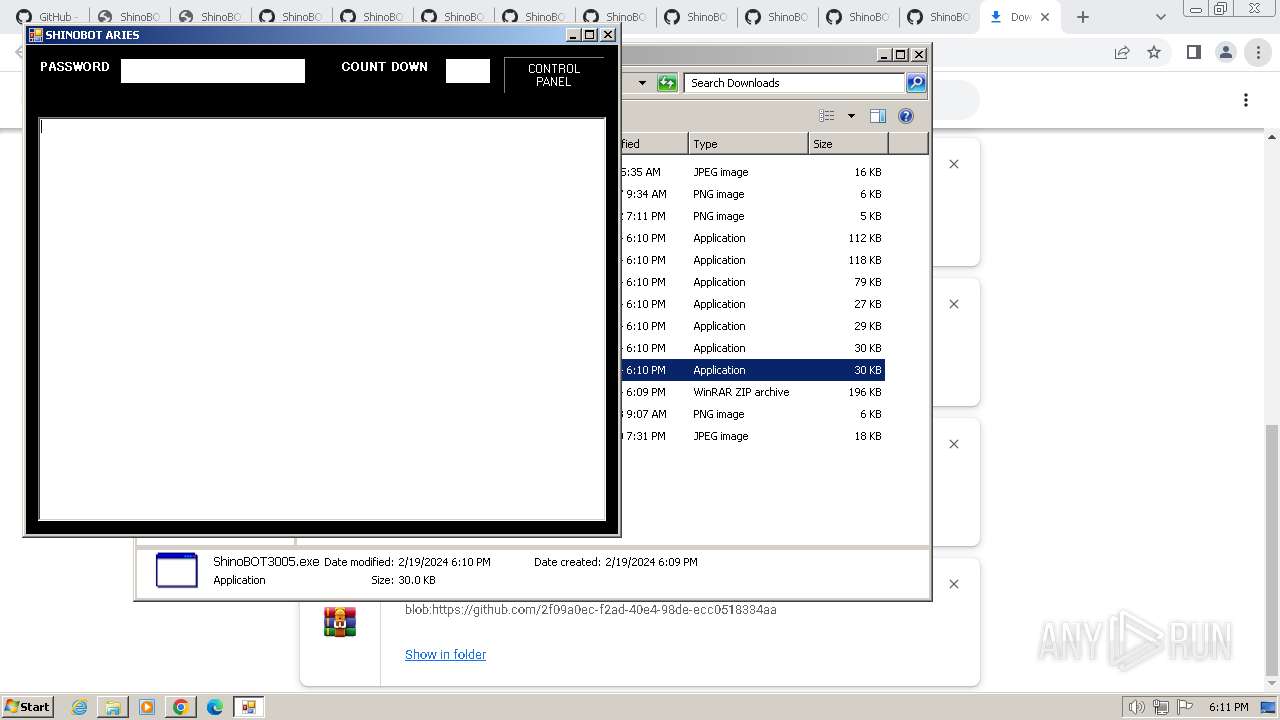The width and height of the screenshot is (1280, 720).
Task: Select the Application 27 KB row
Action: 752,304
